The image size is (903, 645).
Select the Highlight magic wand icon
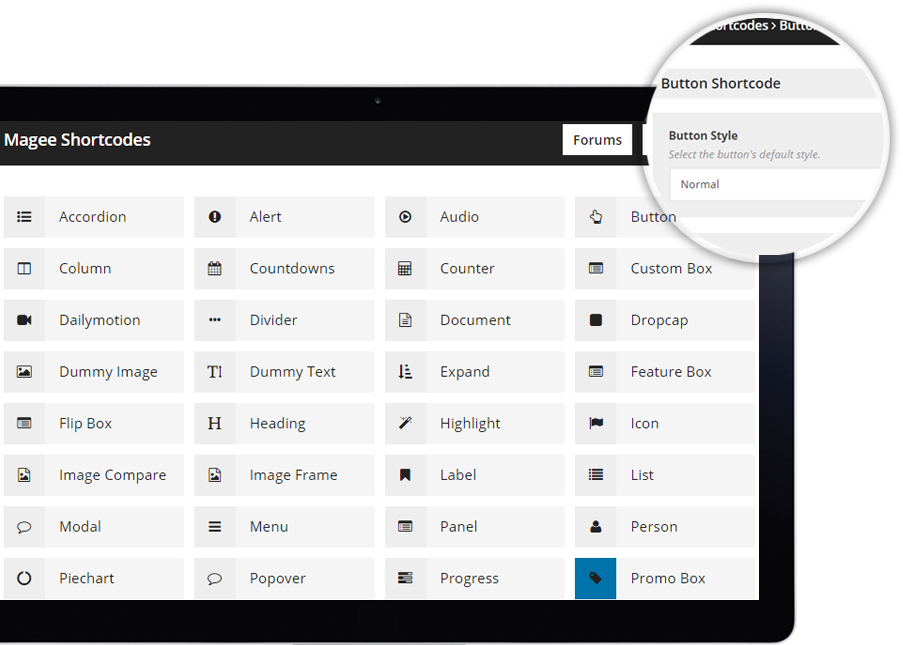405,423
